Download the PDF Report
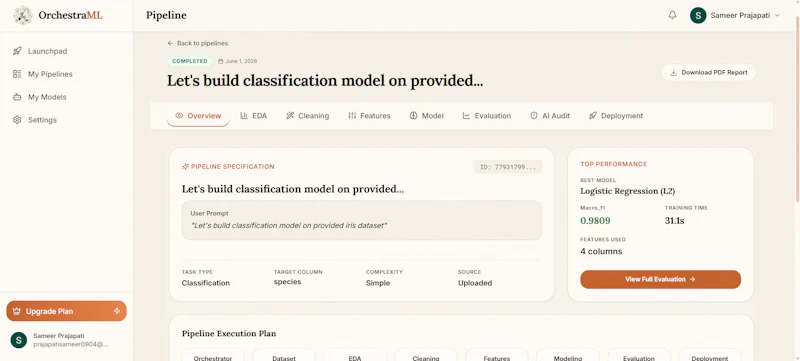Viewport: 800px width, 361px height. point(709,72)
